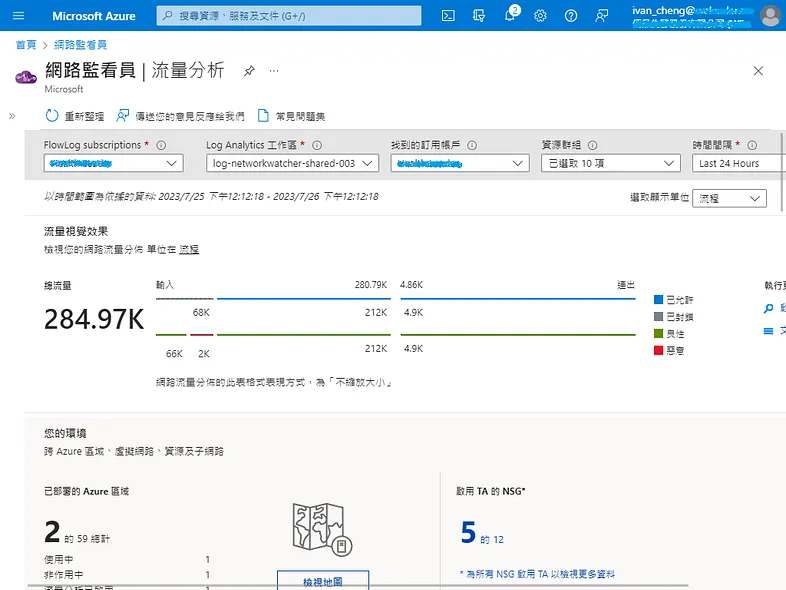The image size is (786, 590).
Task: Click the 2K malicious value
Action: [x=204, y=354]
